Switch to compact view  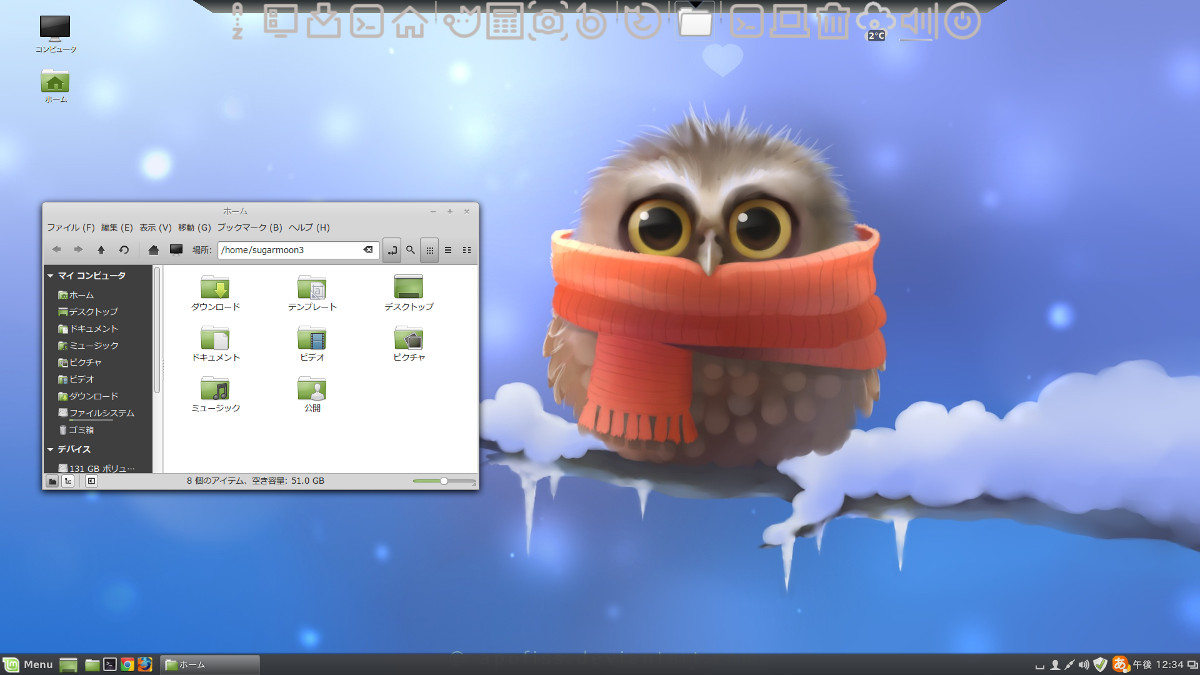[x=467, y=249]
